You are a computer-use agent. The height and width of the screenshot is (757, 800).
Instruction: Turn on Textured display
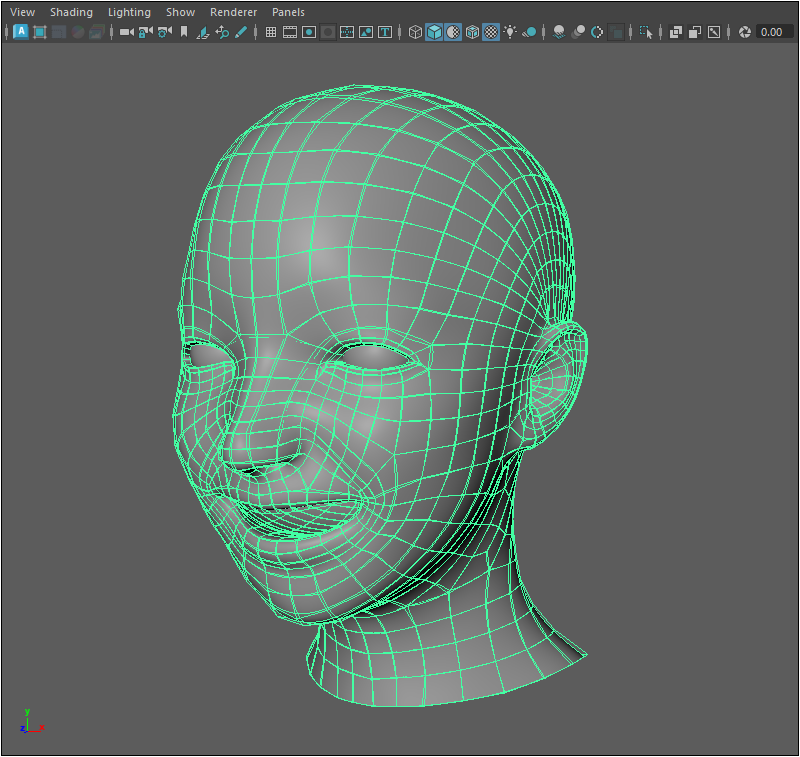[491, 32]
